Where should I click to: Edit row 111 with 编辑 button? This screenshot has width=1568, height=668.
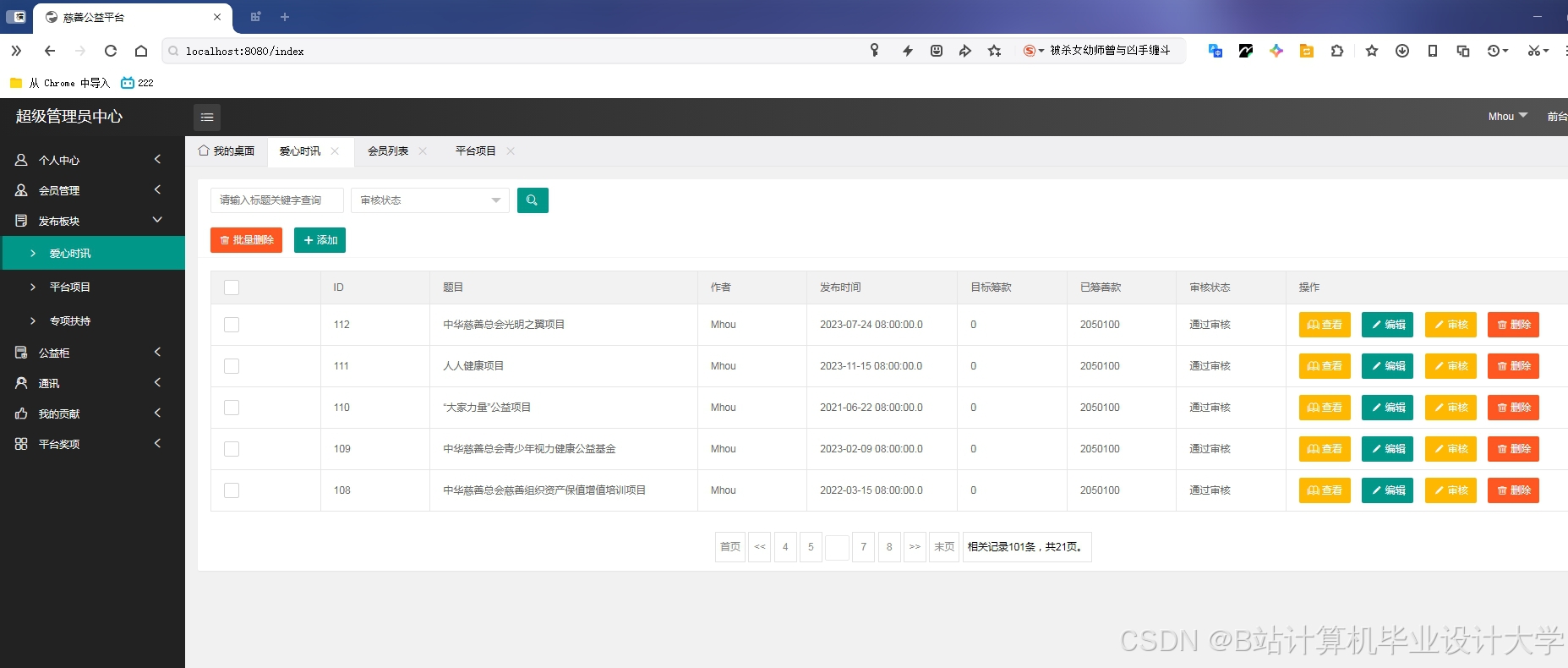pos(1388,366)
